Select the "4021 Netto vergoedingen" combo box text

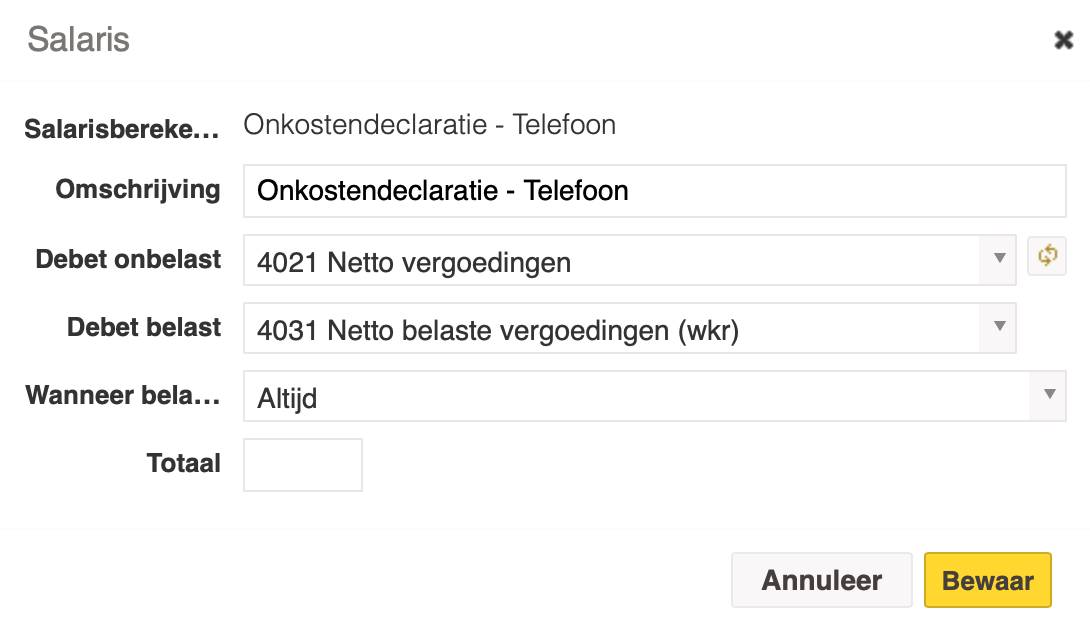pyautogui.click(x=414, y=263)
